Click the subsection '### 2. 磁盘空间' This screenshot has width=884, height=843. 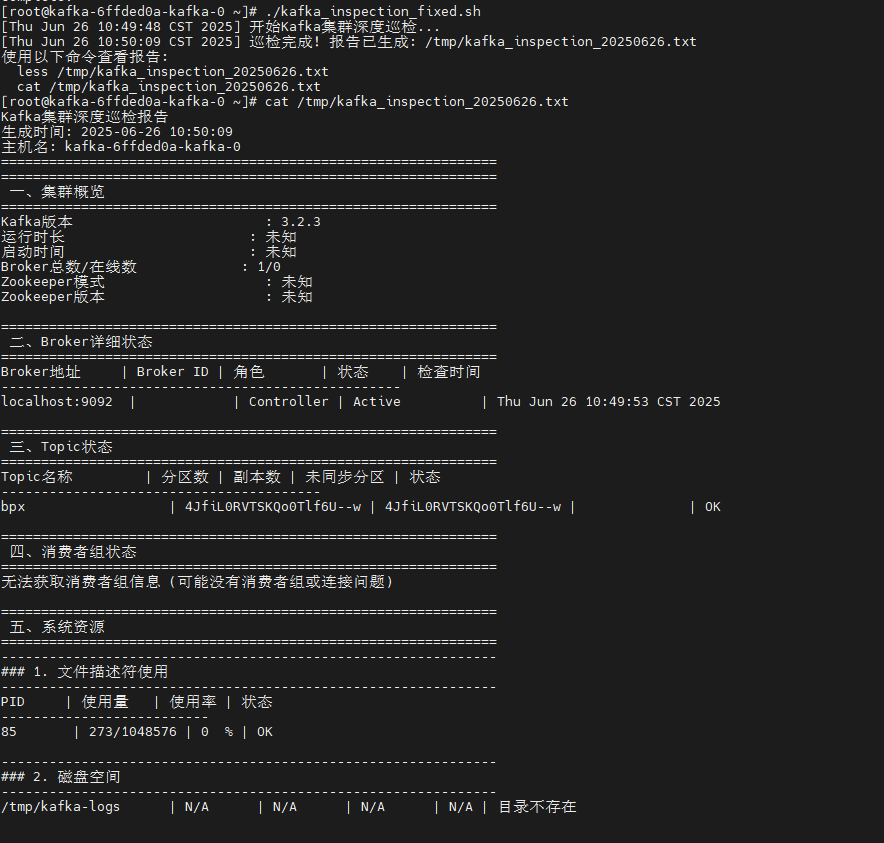pos(61,776)
